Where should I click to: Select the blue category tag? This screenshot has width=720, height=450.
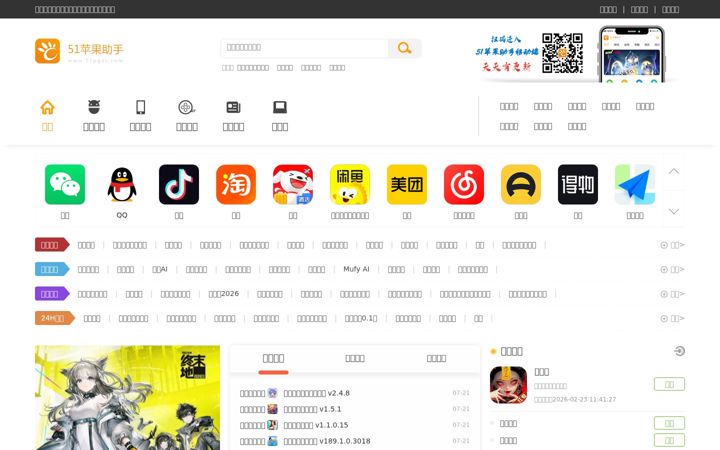point(52,269)
